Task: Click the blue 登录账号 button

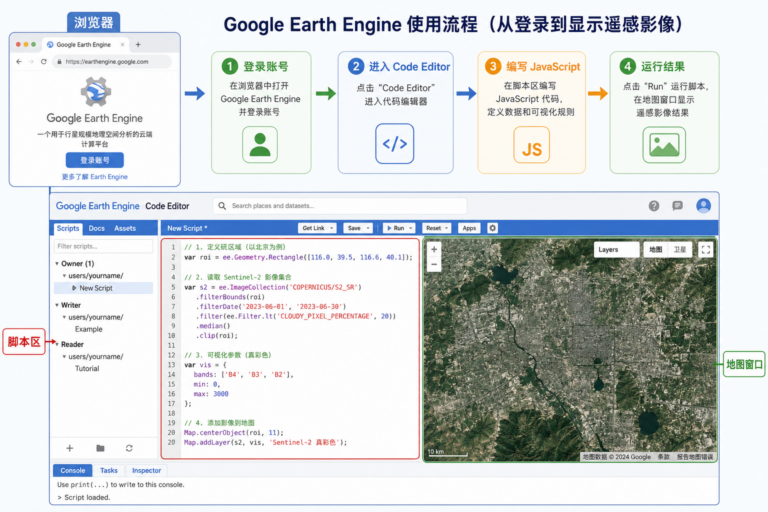Action: tap(95, 160)
